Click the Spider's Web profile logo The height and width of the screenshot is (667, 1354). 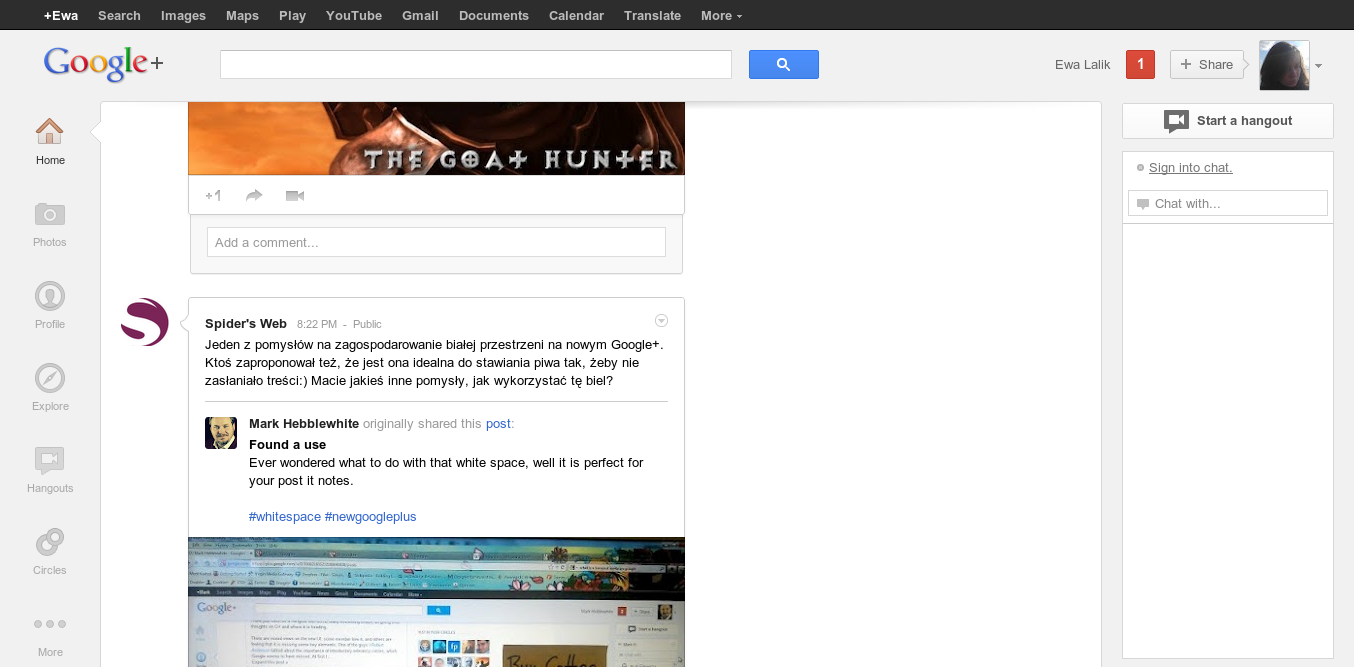[x=145, y=322]
